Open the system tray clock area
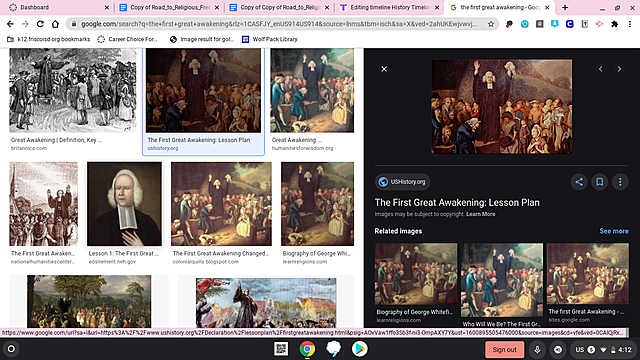Viewport: 640px width, 360px height. coord(603,349)
